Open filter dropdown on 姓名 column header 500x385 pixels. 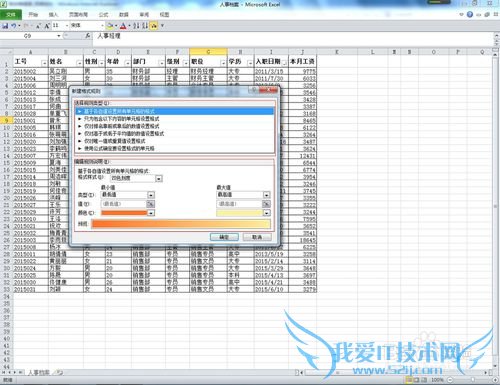[x=79, y=63]
